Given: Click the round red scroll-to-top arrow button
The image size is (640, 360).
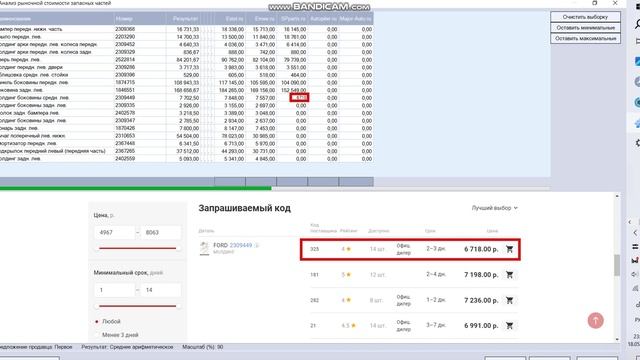Looking at the screenshot, I should tap(596, 320).
